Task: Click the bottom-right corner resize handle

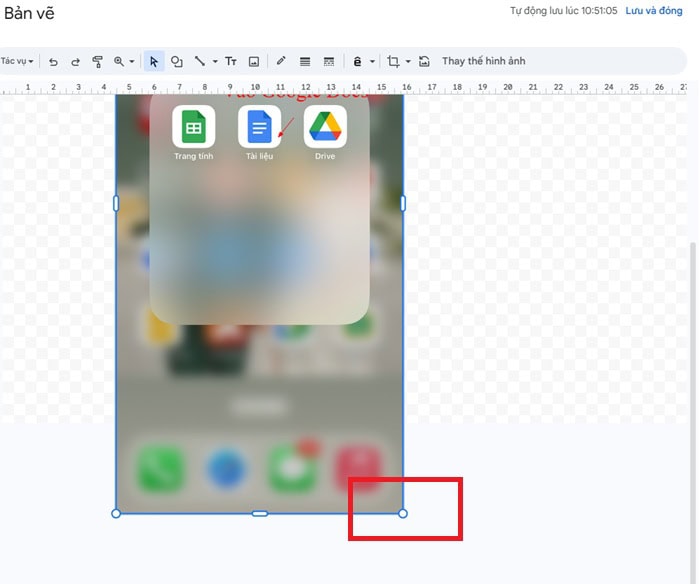Action: pos(403,513)
